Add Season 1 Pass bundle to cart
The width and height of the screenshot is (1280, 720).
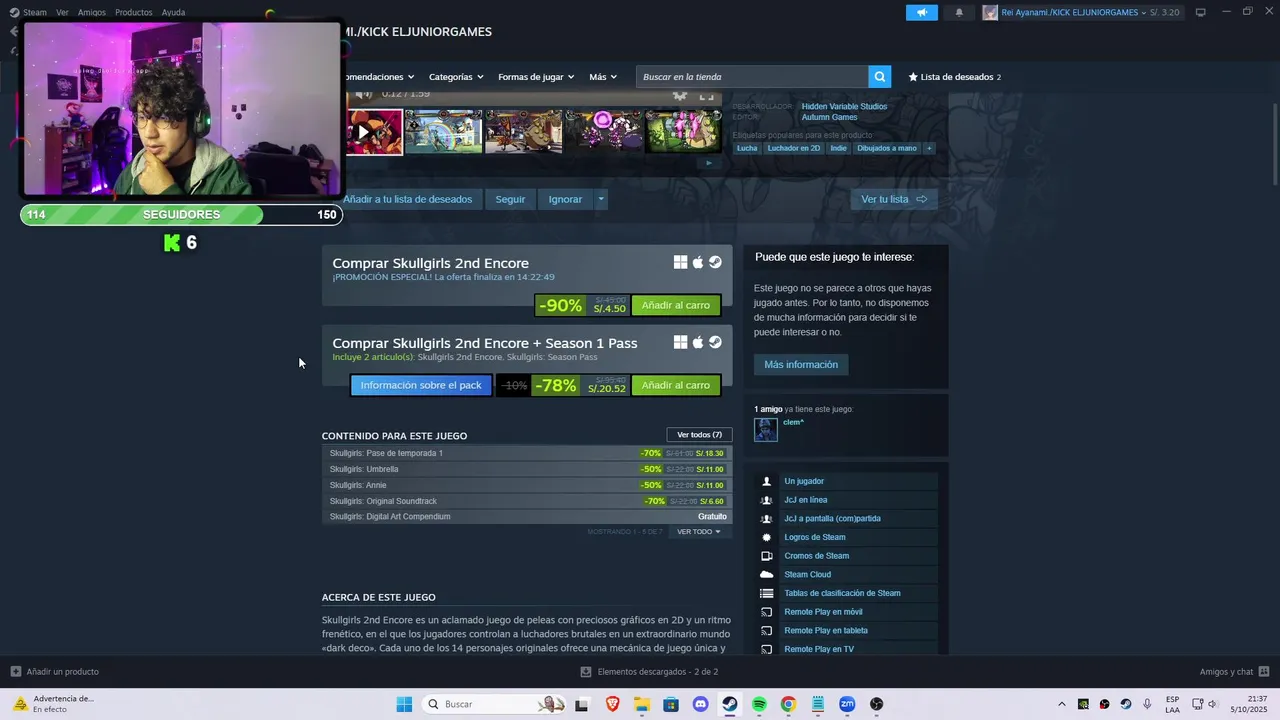point(676,385)
